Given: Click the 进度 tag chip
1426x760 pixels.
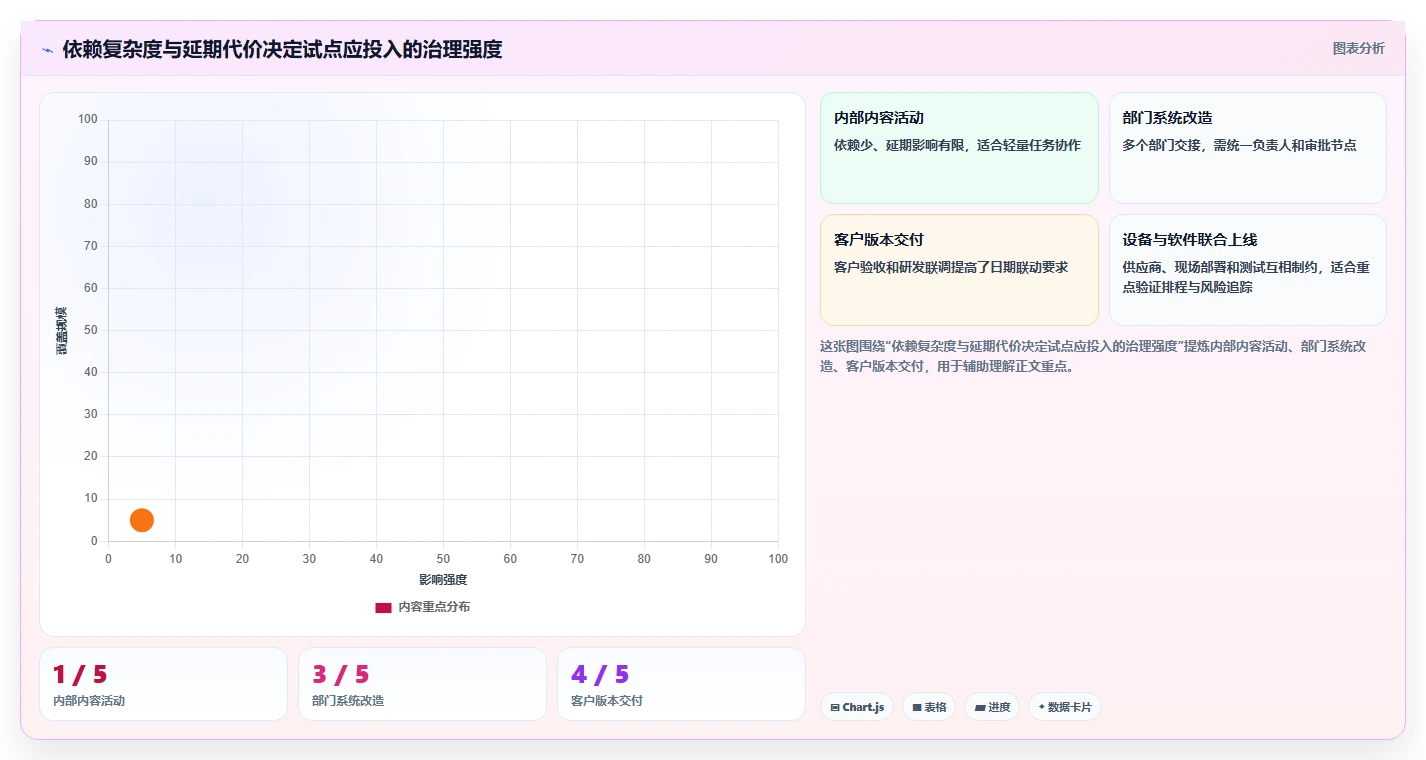Looking at the screenshot, I should pos(992,707).
